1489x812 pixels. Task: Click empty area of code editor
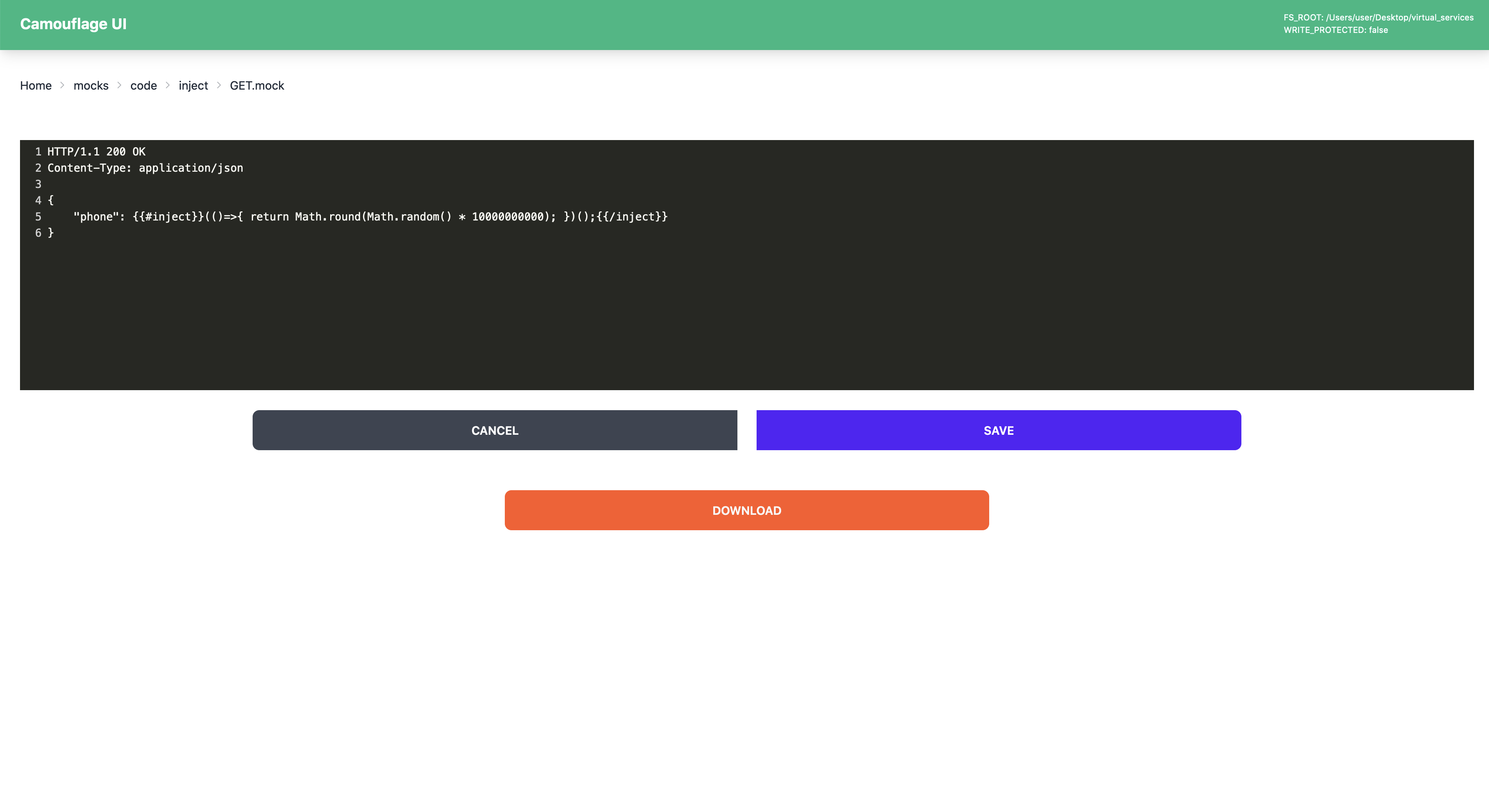[746, 318]
